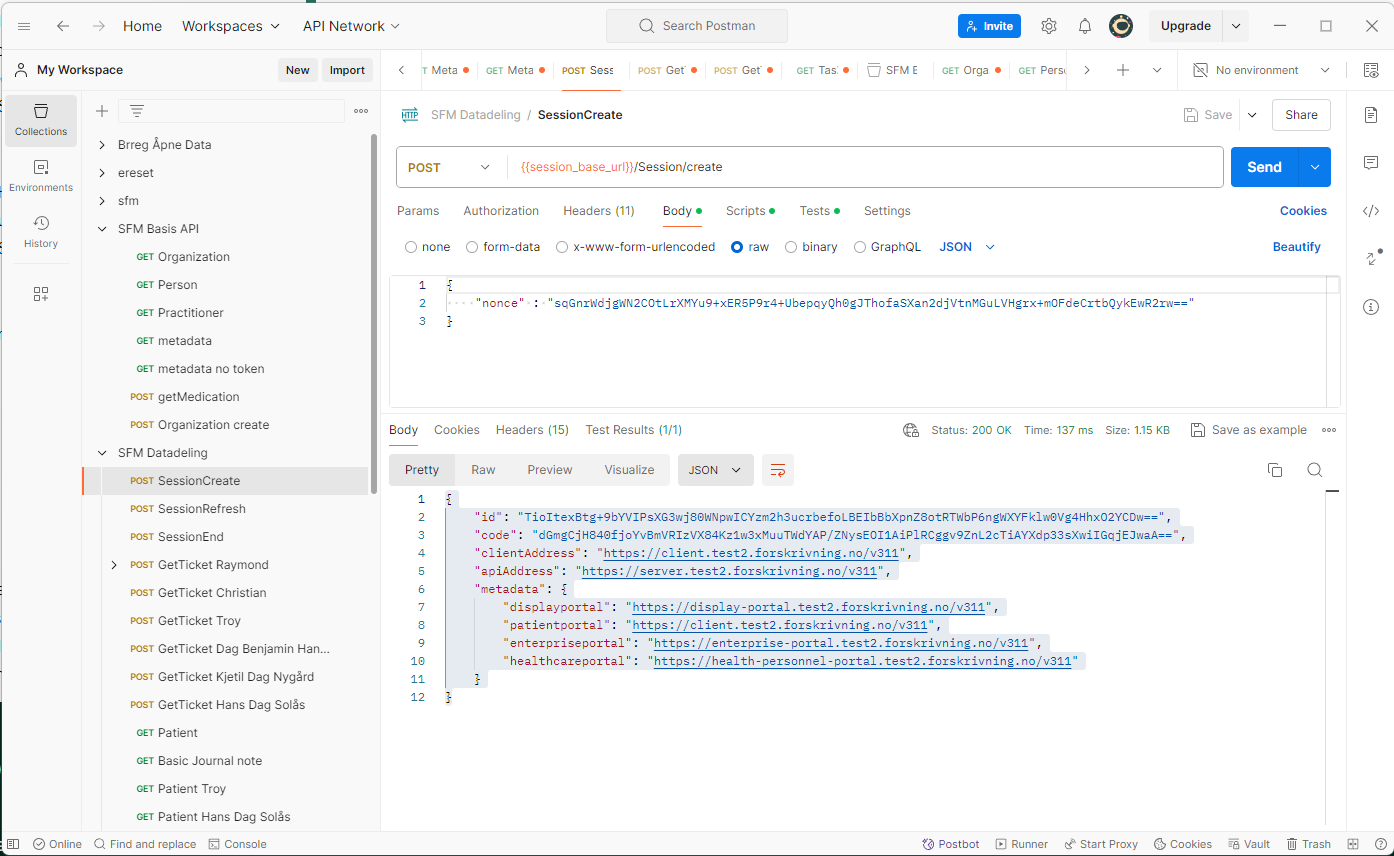Click the Send button
This screenshot has width=1394, height=856.
(1264, 167)
